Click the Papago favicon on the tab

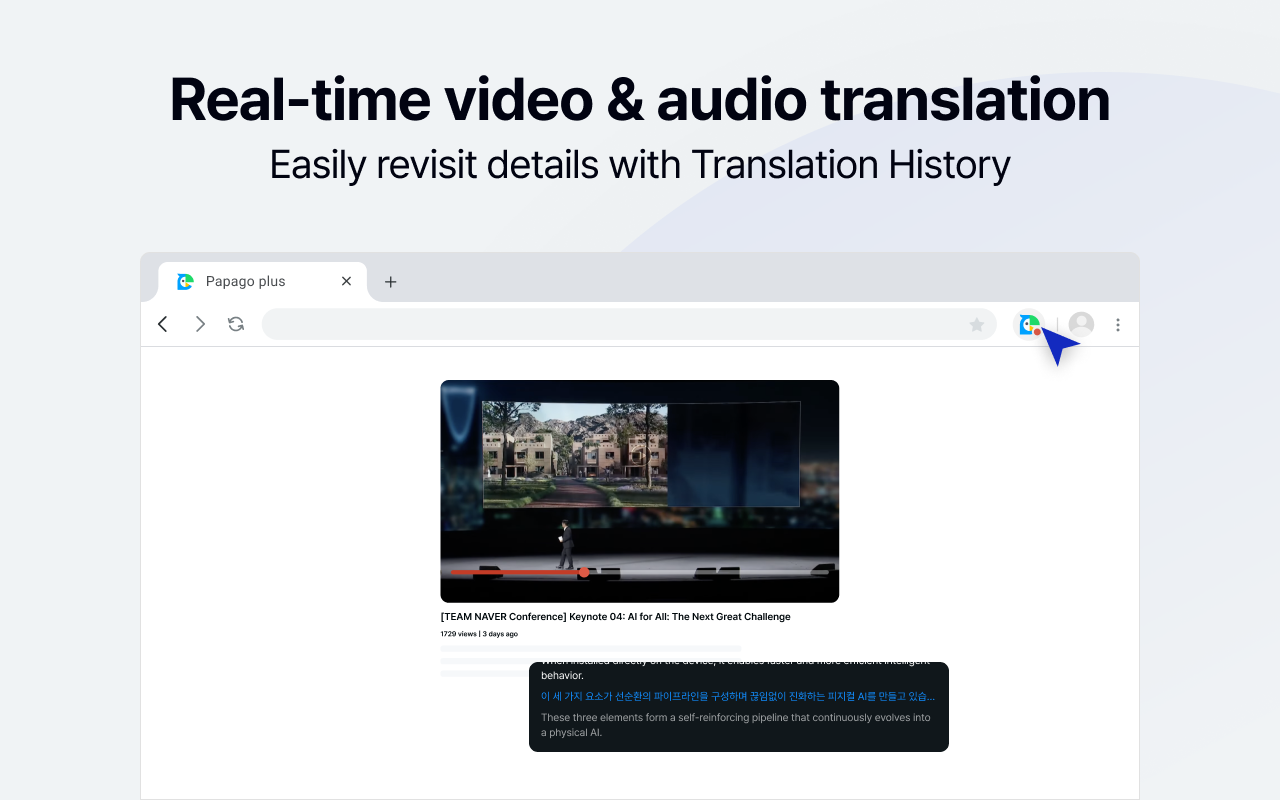185,281
